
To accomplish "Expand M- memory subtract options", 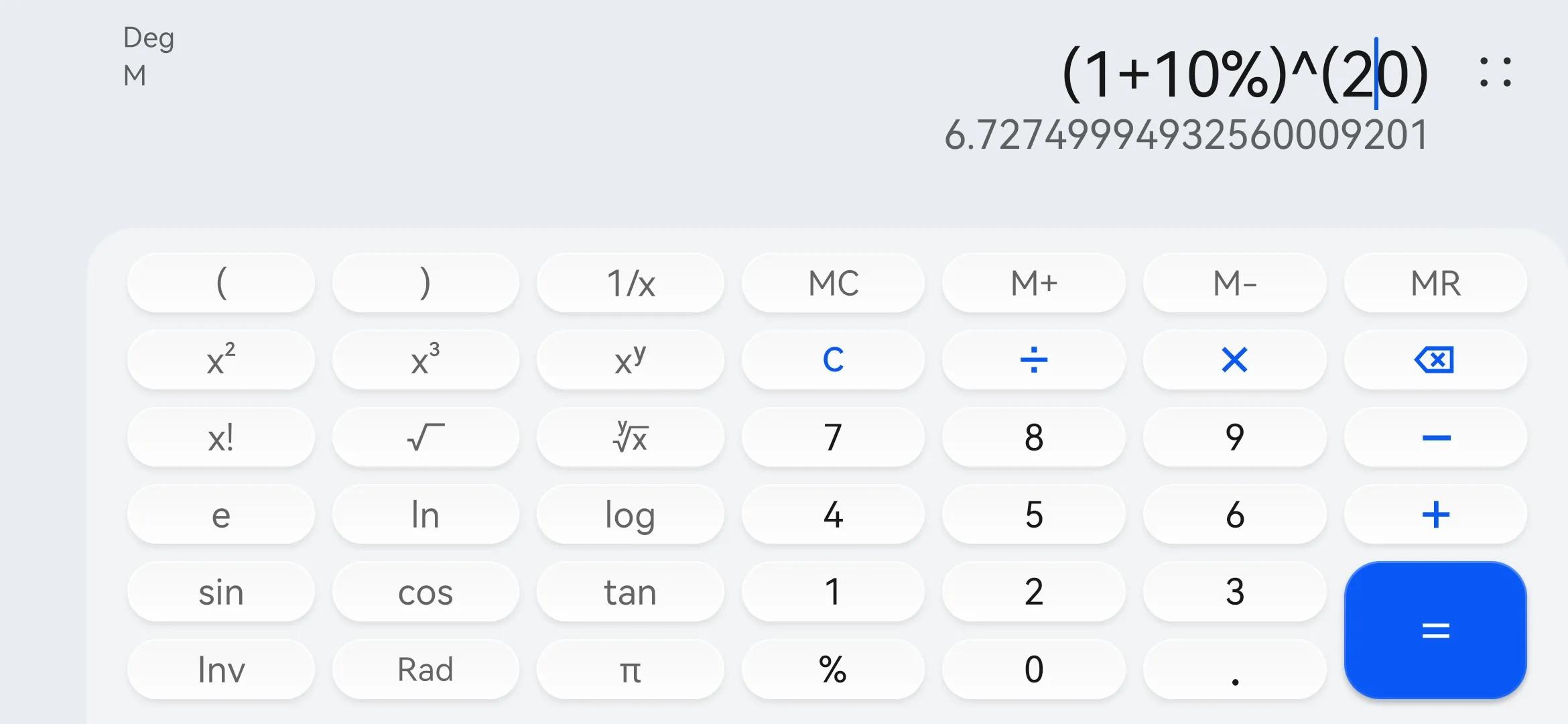I will click(1233, 284).
